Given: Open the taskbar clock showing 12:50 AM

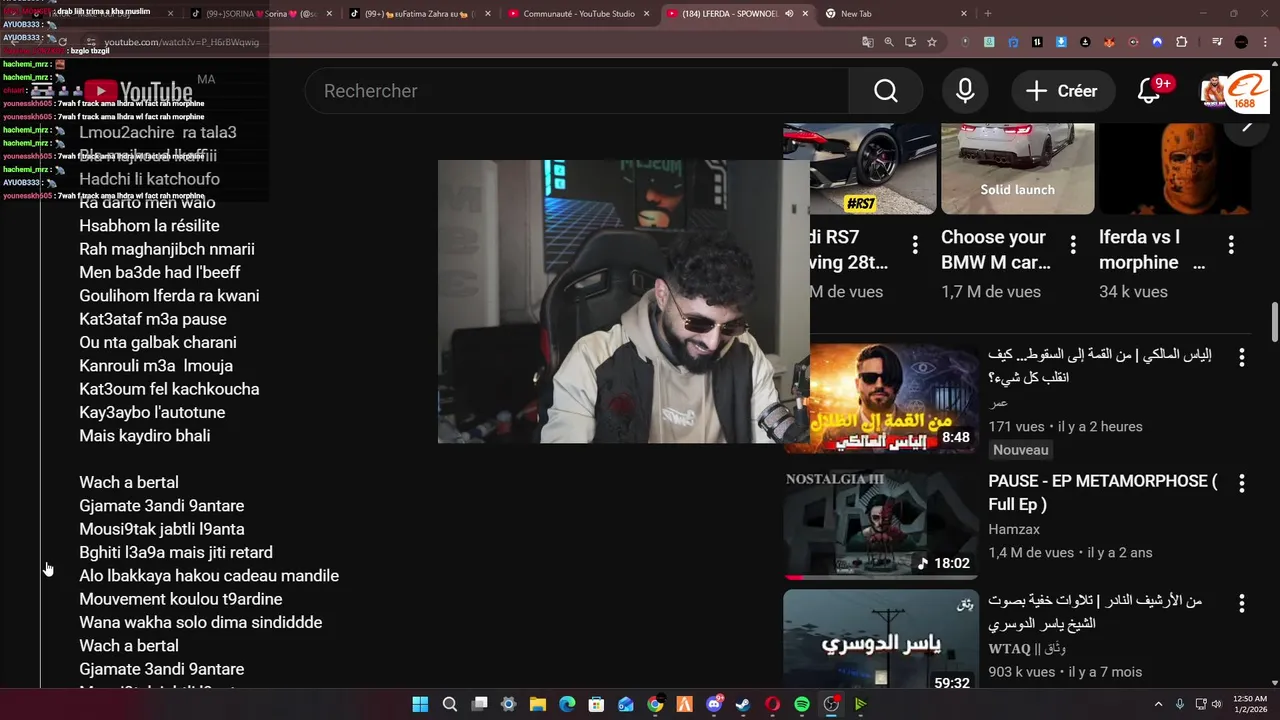Looking at the screenshot, I should 1250,705.
